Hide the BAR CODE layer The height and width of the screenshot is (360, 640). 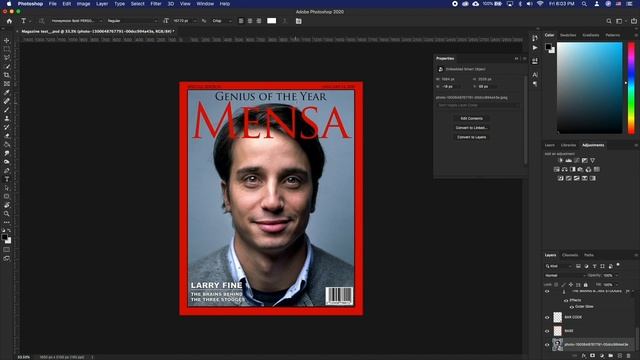click(547, 317)
